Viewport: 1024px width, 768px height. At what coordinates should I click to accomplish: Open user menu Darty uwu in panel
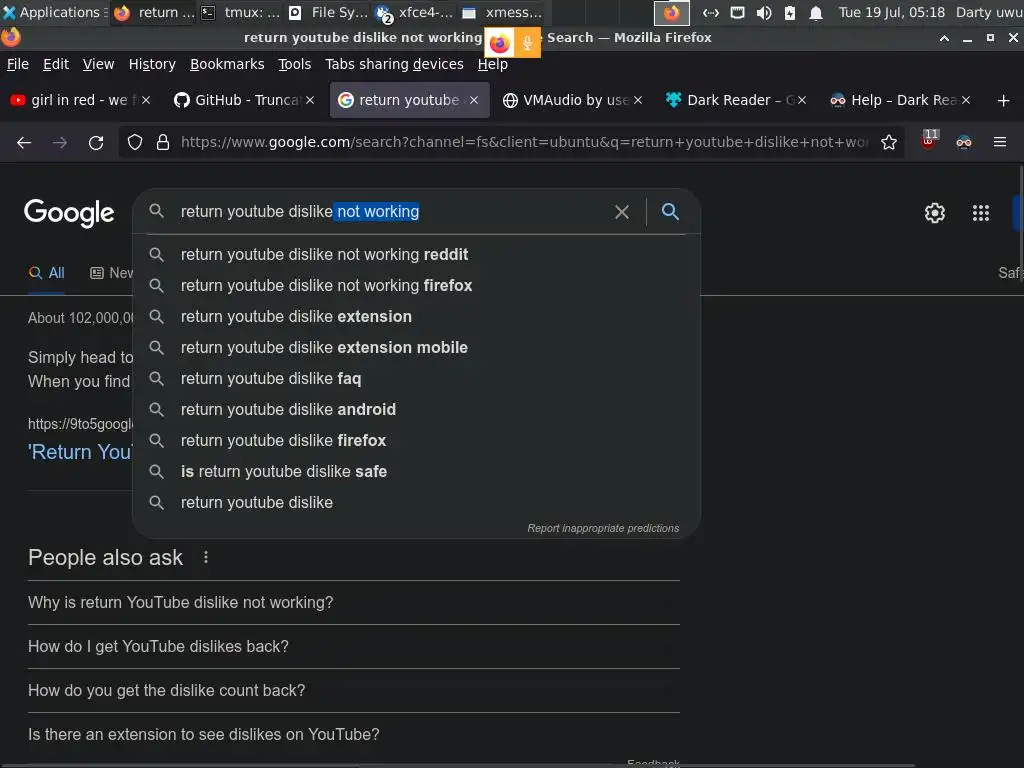coord(989,12)
